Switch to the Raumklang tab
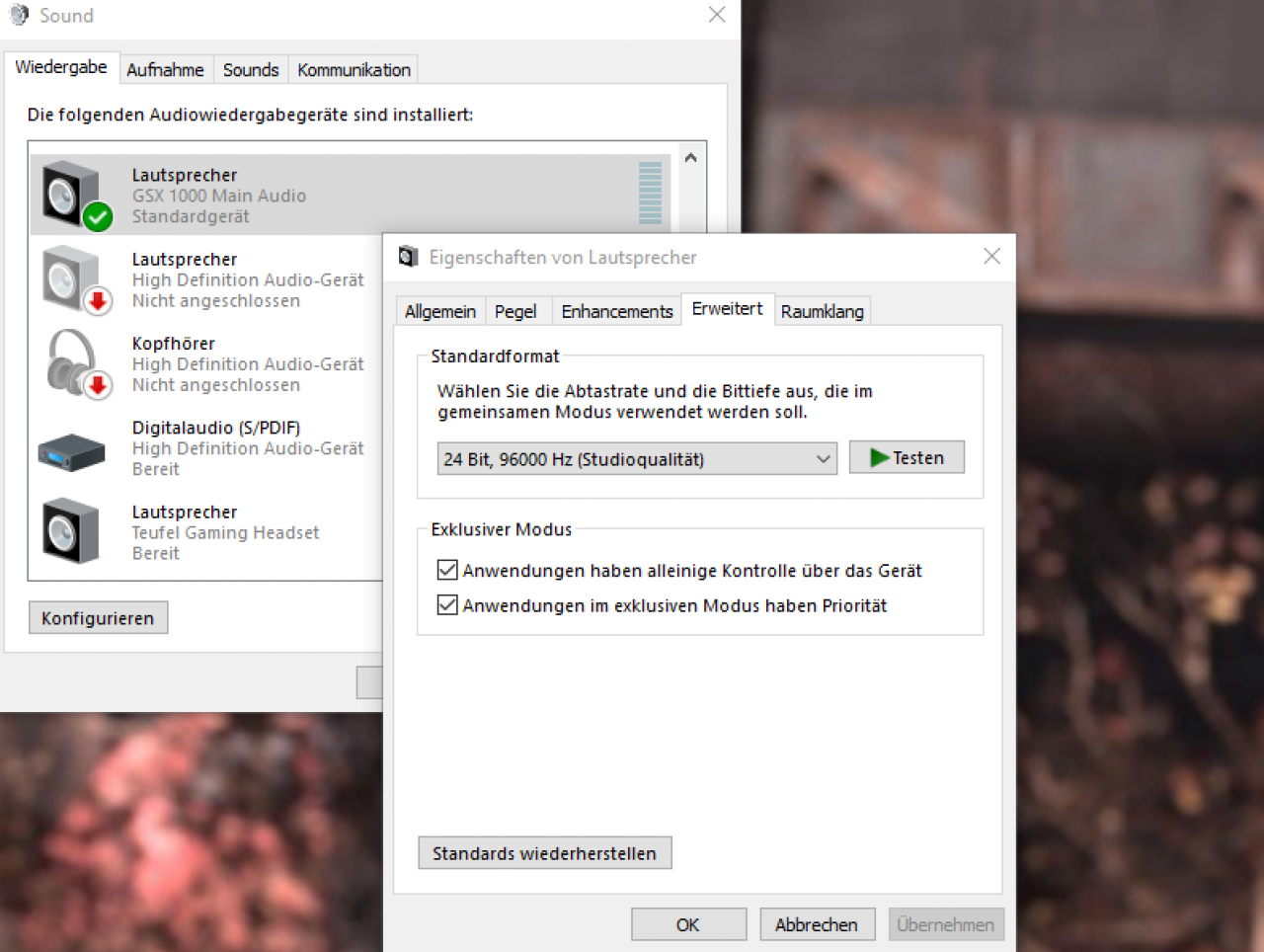The height and width of the screenshot is (952, 1264). 822,311
